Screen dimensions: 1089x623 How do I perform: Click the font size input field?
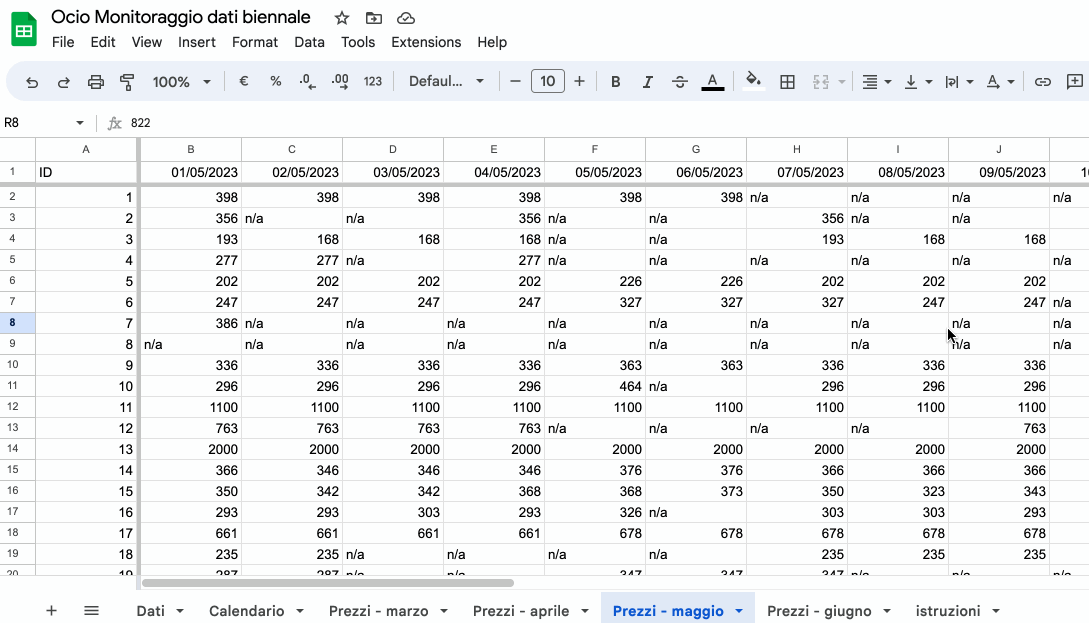click(547, 82)
